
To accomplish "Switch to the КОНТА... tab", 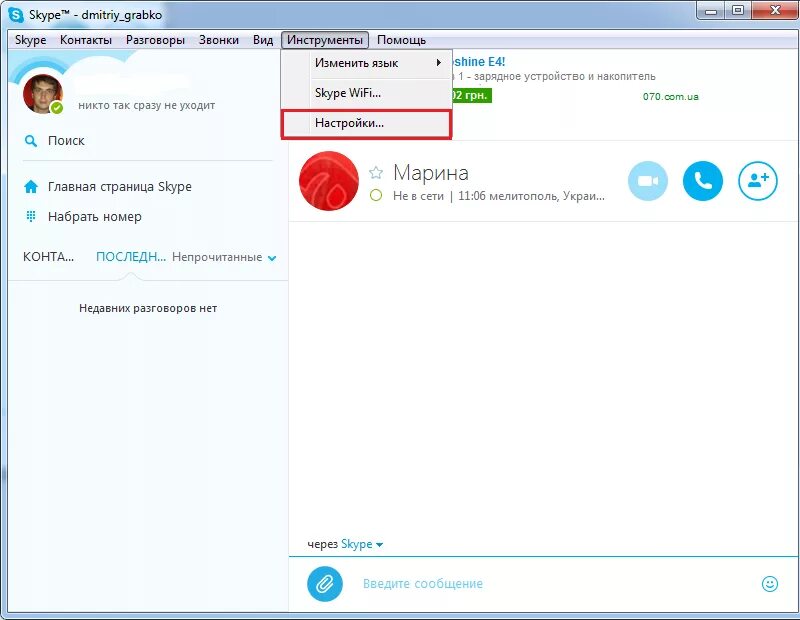I will click(48, 257).
